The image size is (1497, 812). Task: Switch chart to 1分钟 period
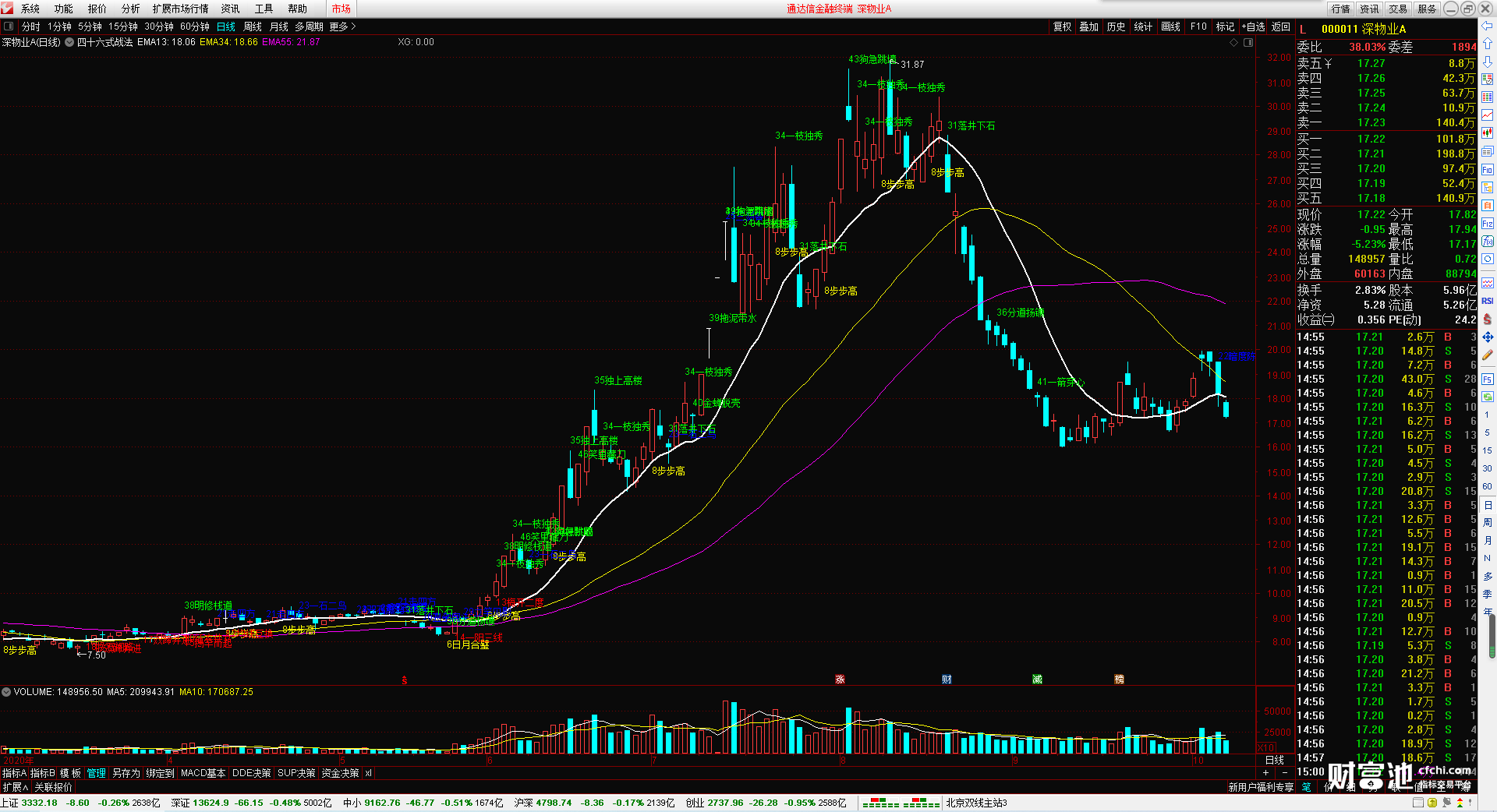coord(59,26)
